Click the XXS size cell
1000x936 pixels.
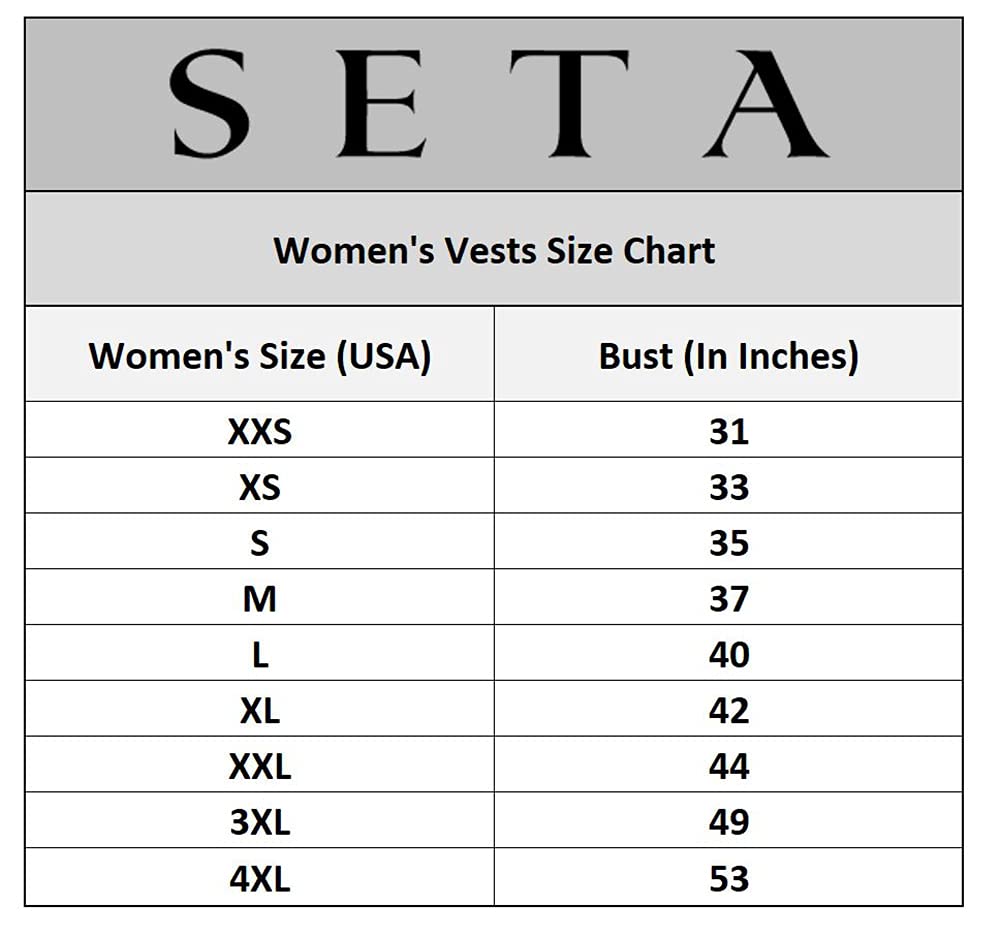click(x=259, y=431)
